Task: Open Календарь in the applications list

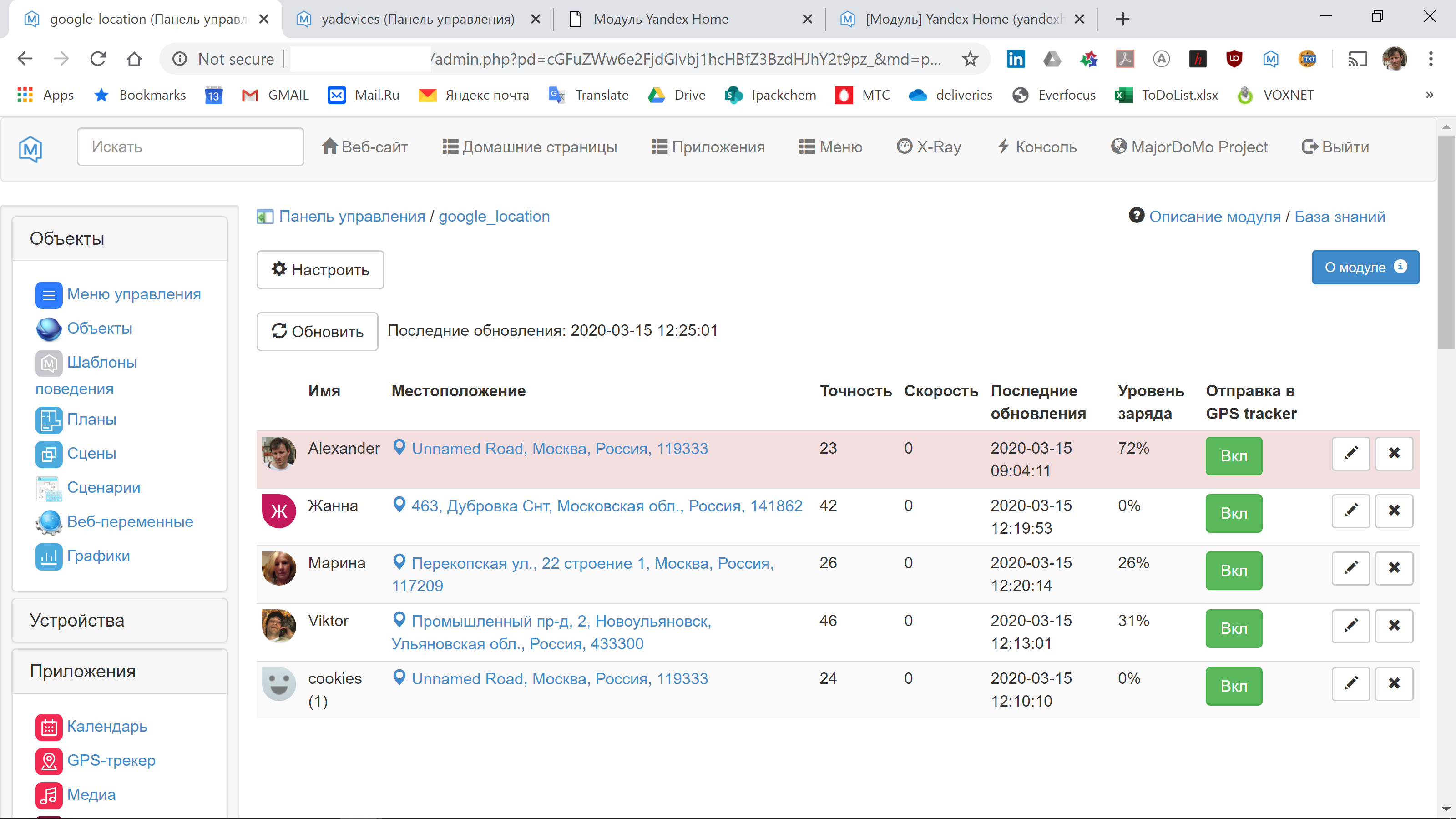Action: (107, 727)
